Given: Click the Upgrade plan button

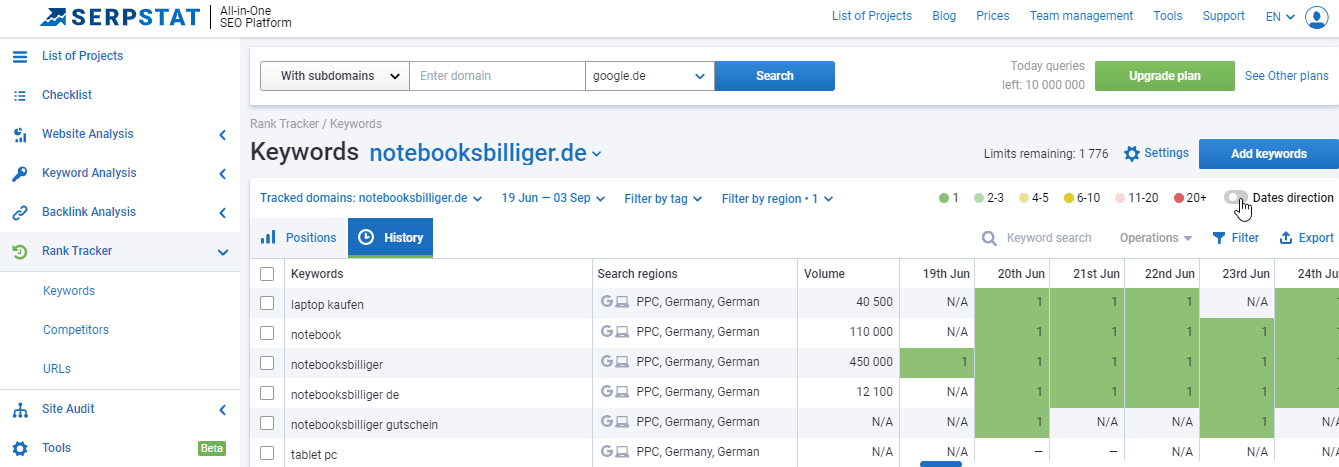Looking at the screenshot, I should [1165, 76].
